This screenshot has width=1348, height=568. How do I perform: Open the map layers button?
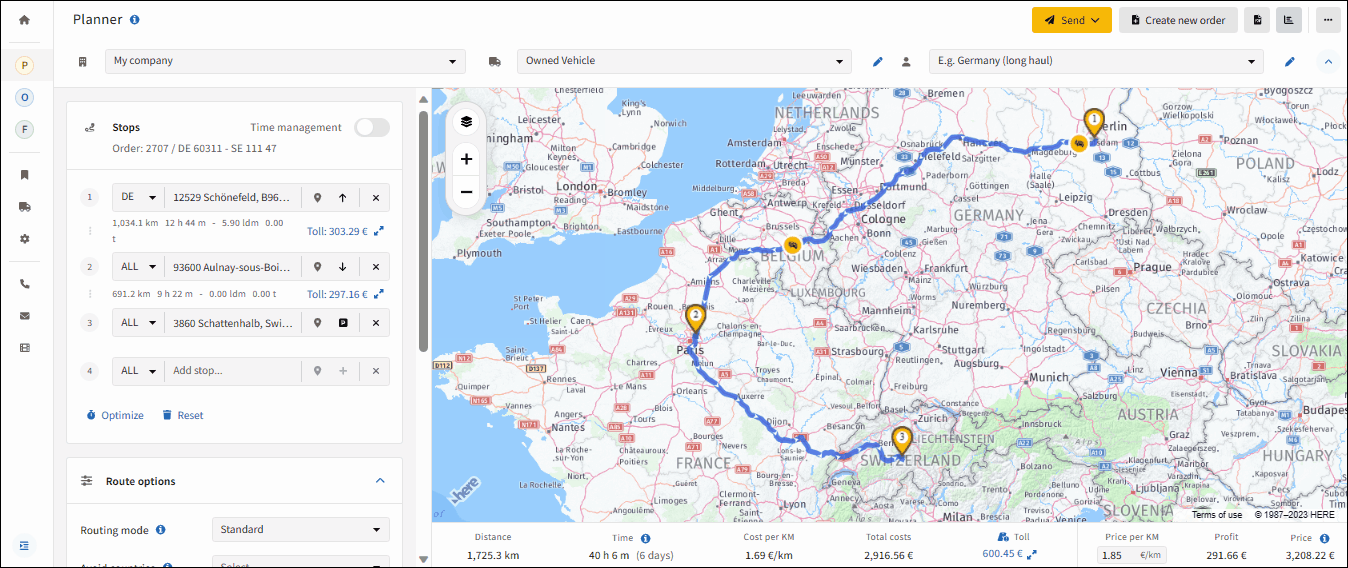tap(466, 122)
